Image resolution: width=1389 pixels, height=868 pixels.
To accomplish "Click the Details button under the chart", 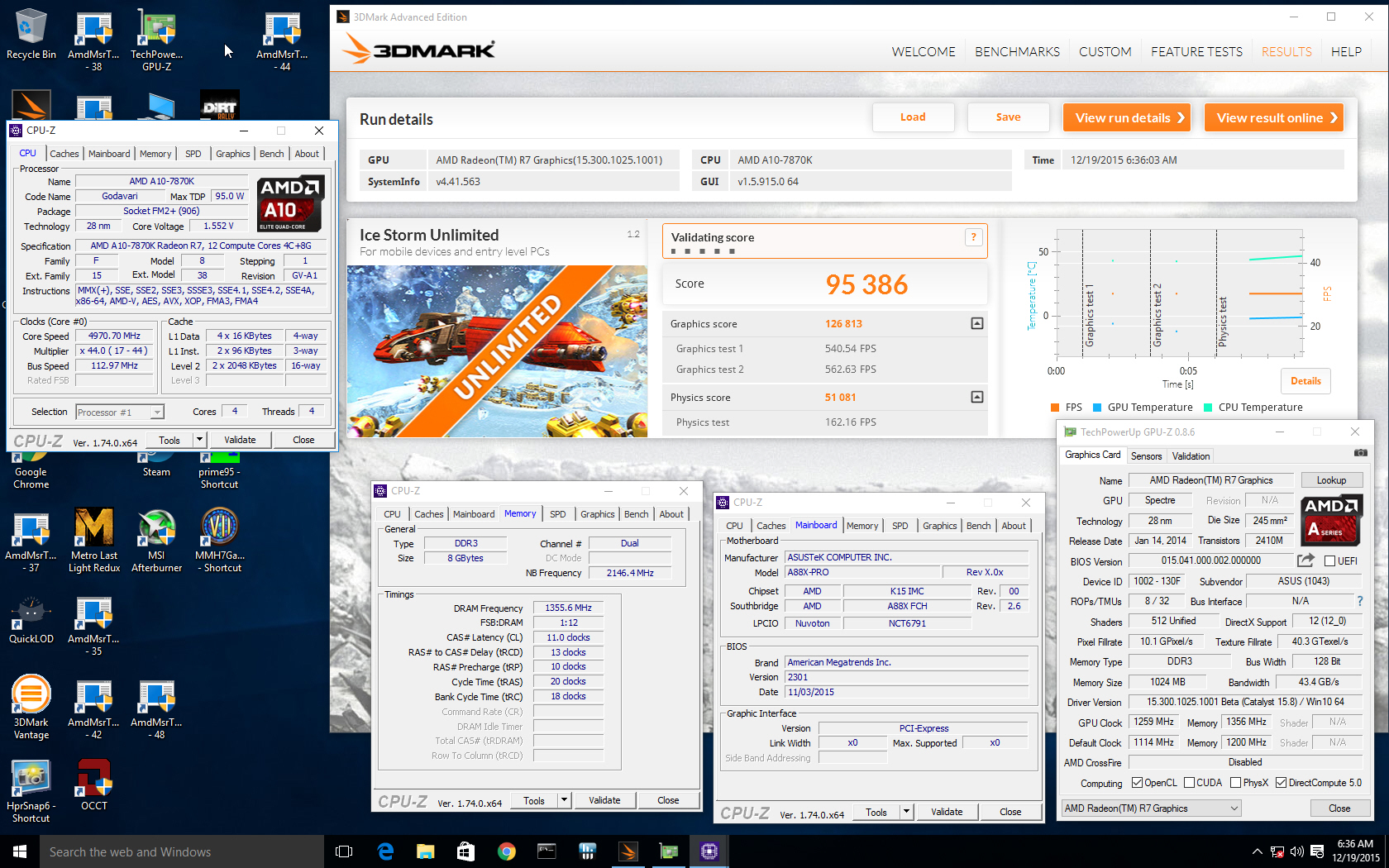I will pyautogui.click(x=1305, y=381).
